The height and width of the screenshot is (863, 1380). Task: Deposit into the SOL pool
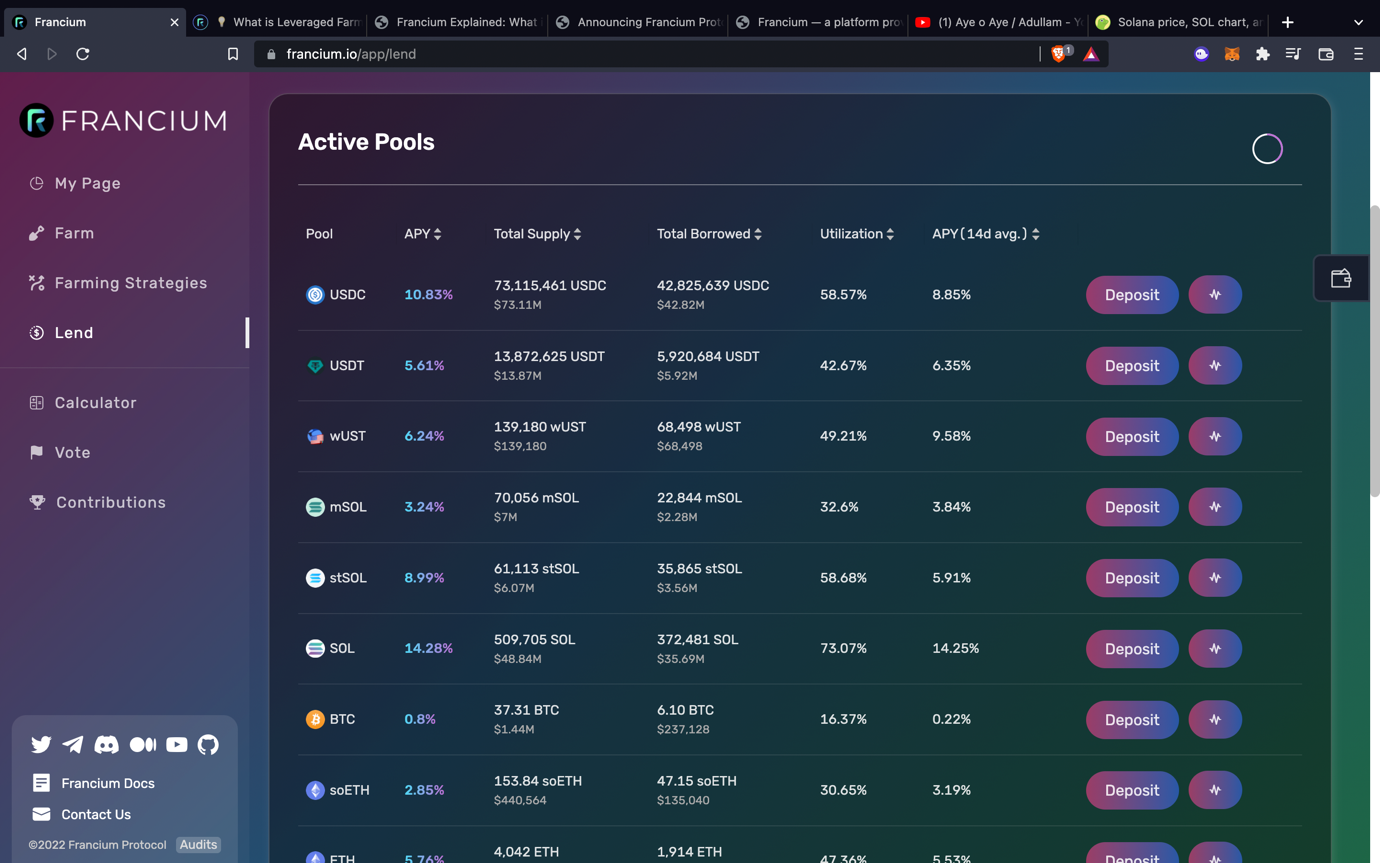(x=1132, y=649)
